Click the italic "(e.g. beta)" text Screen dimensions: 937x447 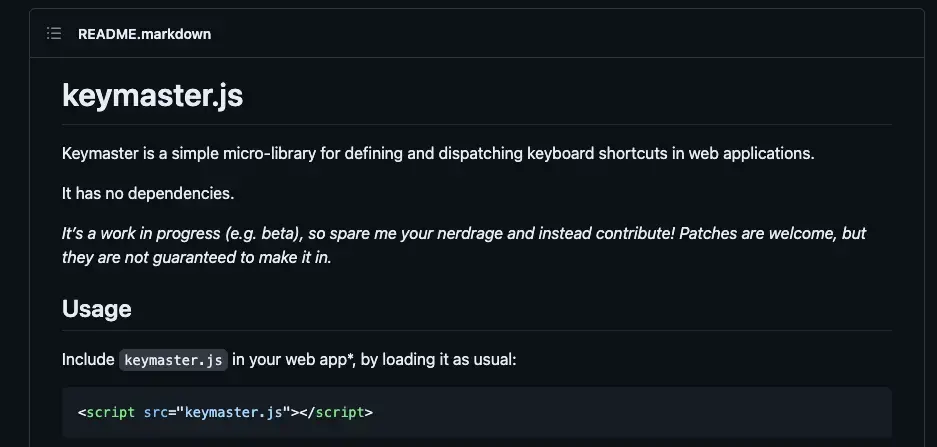coord(265,233)
